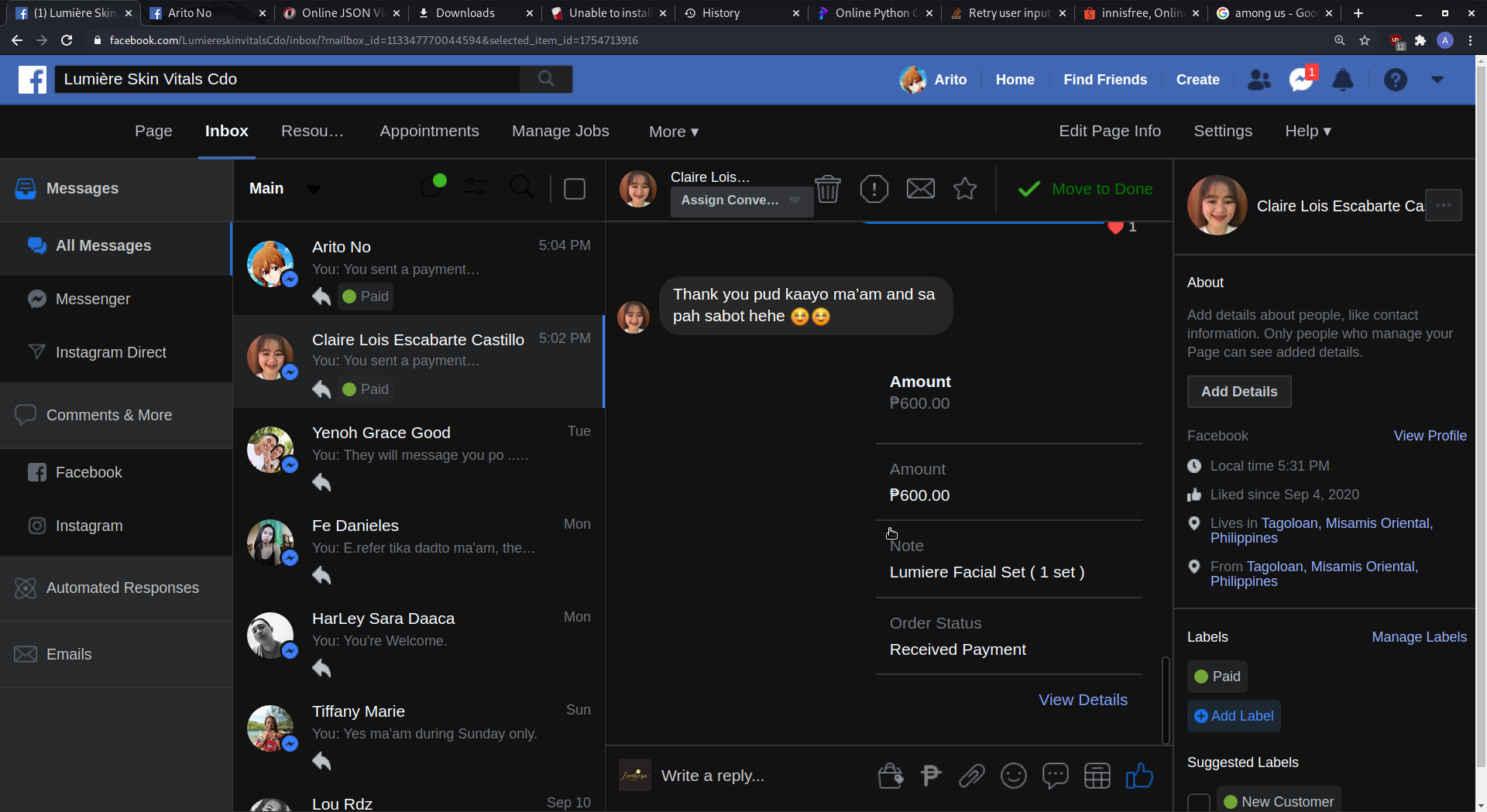Click reply arrow on Tiffany Marie row
1487x812 pixels.
pyautogui.click(x=321, y=761)
